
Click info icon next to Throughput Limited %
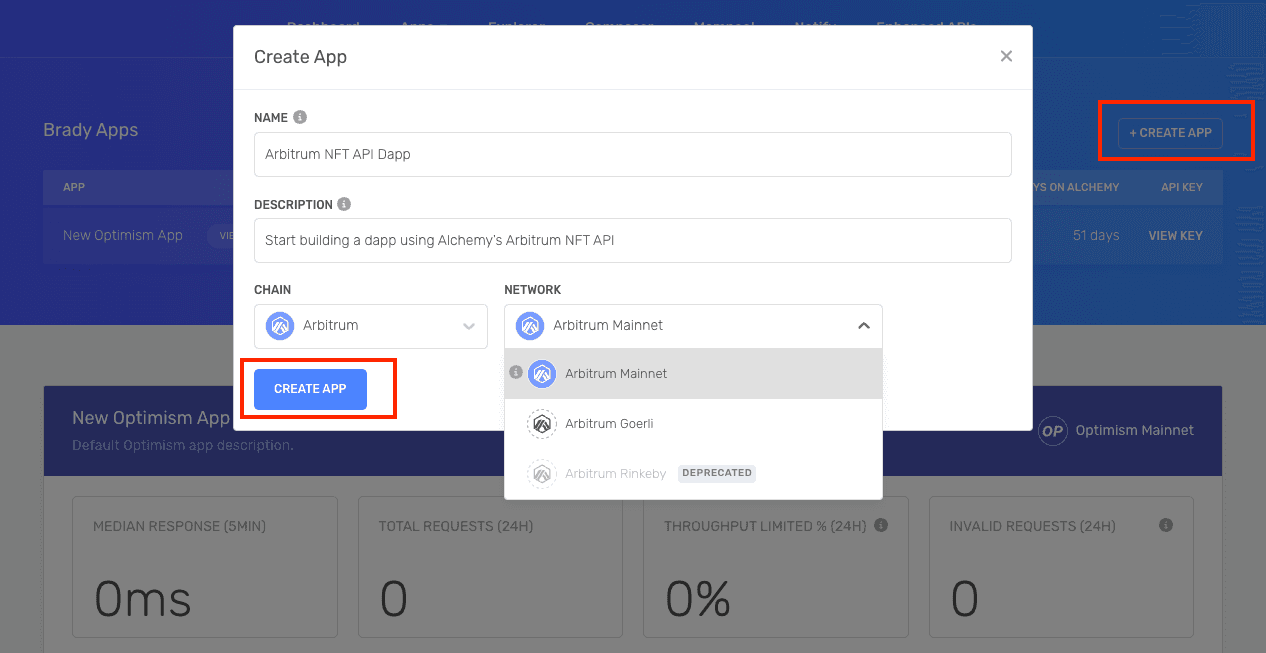tap(880, 525)
